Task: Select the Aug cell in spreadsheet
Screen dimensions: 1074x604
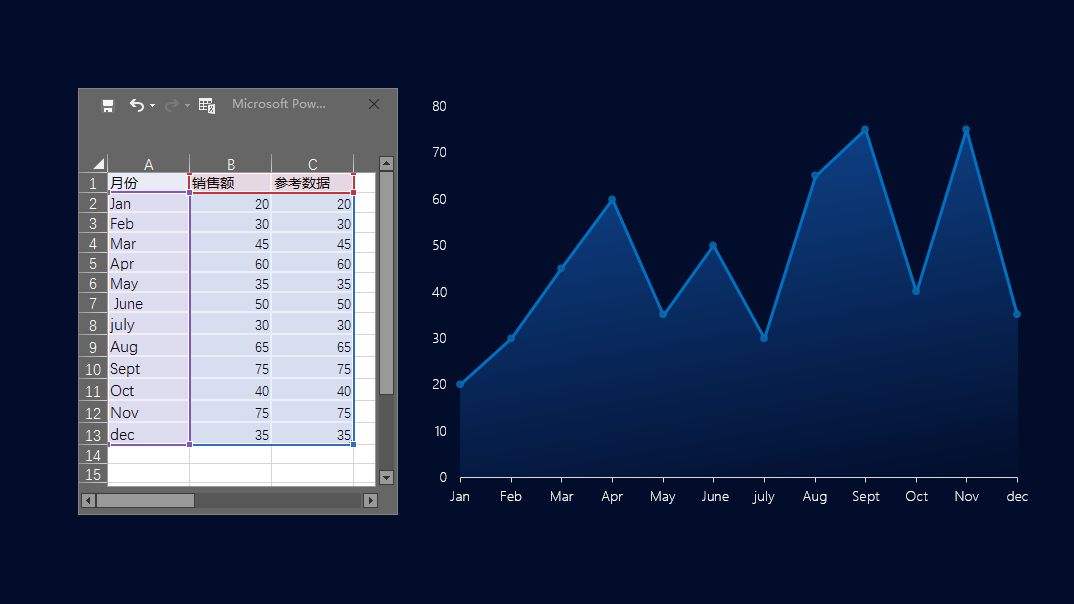Action: tap(149, 346)
